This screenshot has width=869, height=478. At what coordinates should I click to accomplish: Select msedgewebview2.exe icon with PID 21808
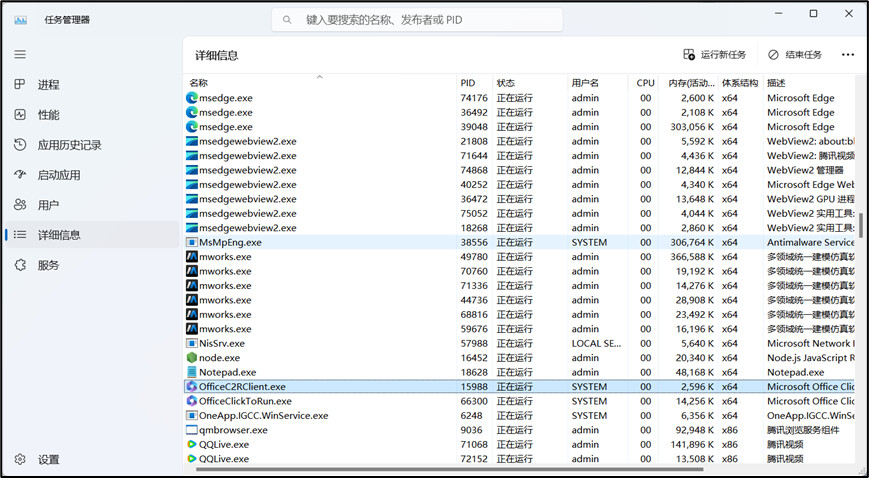coord(192,141)
